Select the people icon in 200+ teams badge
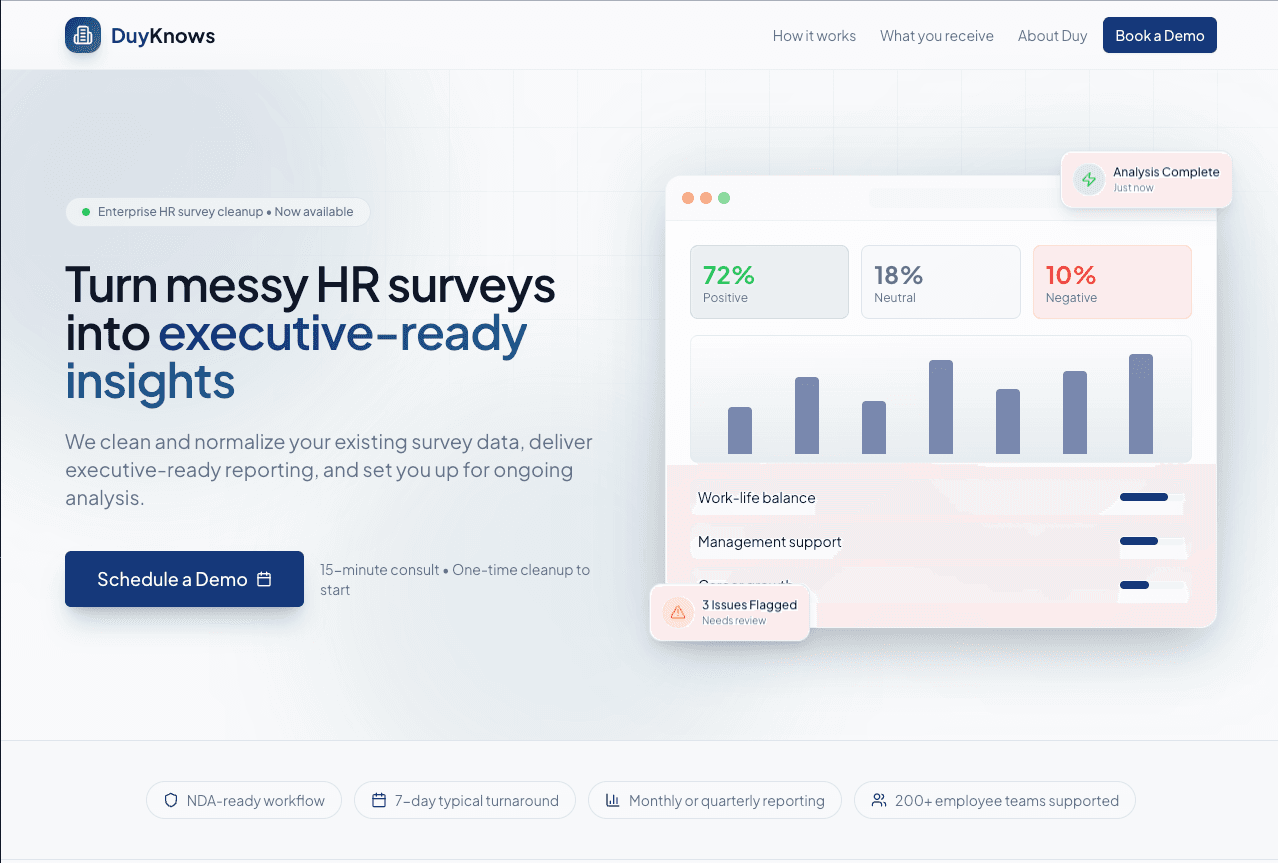The width and height of the screenshot is (1278, 863). tap(879, 800)
